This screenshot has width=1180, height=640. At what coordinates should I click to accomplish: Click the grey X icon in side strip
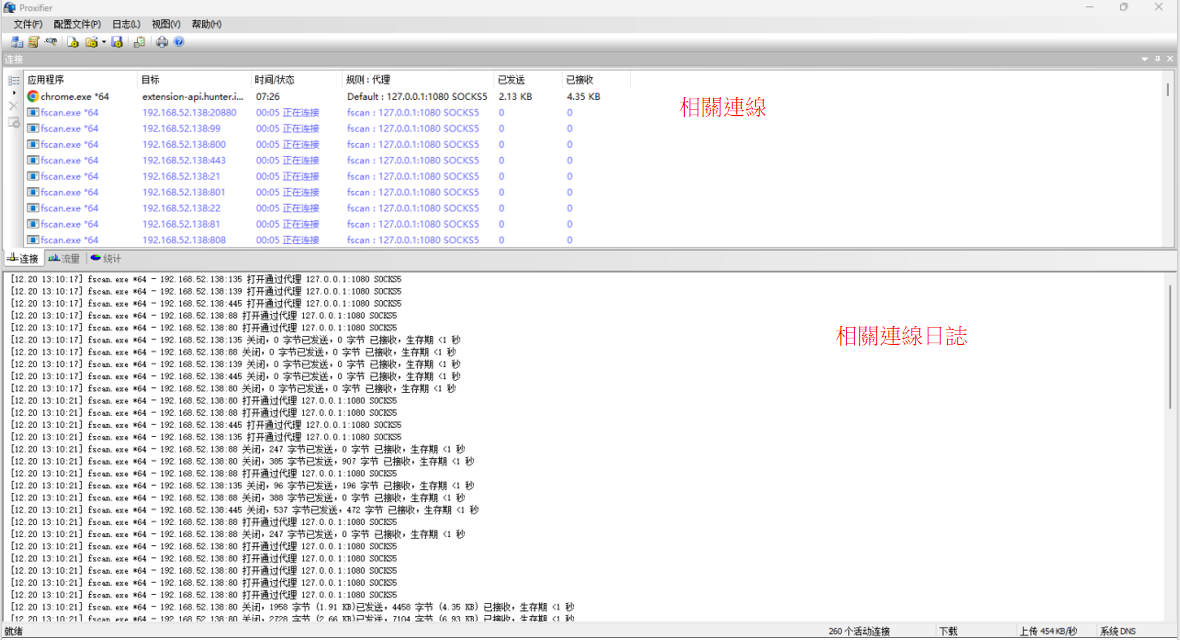[x=14, y=106]
